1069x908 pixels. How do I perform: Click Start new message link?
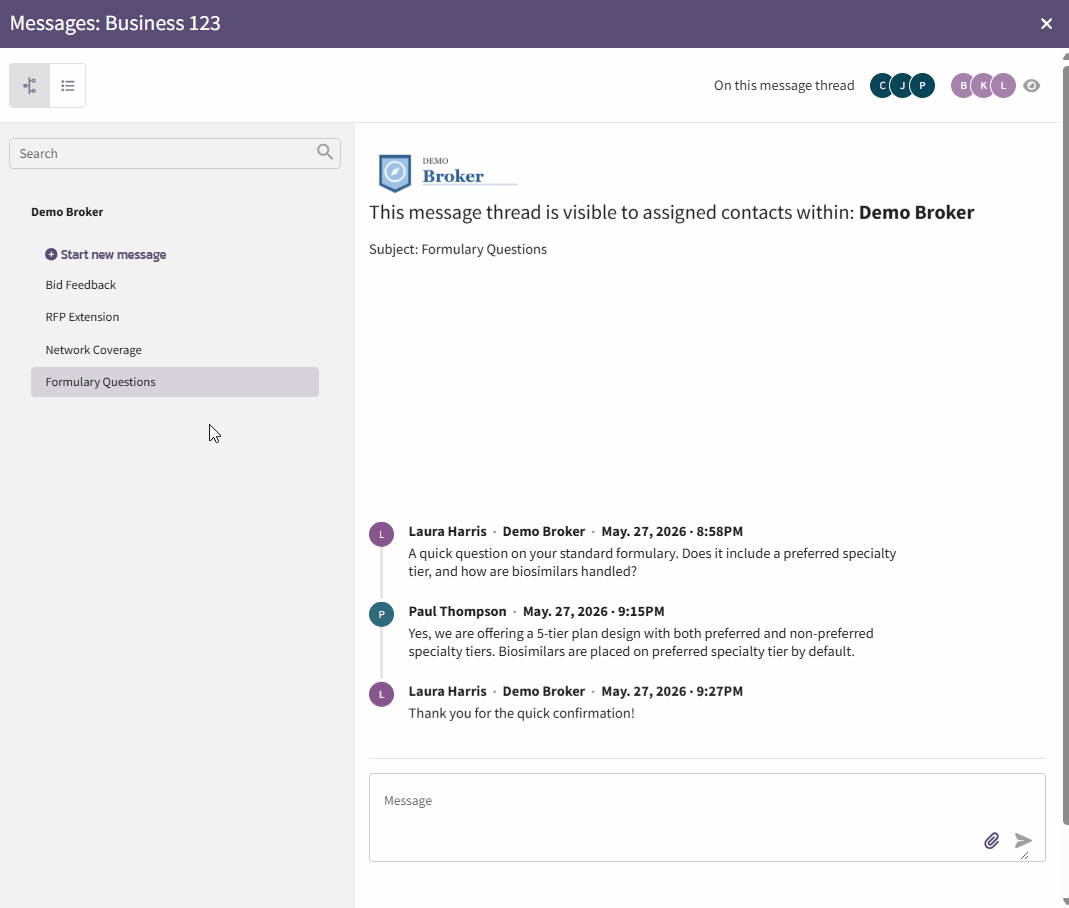click(x=113, y=254)
